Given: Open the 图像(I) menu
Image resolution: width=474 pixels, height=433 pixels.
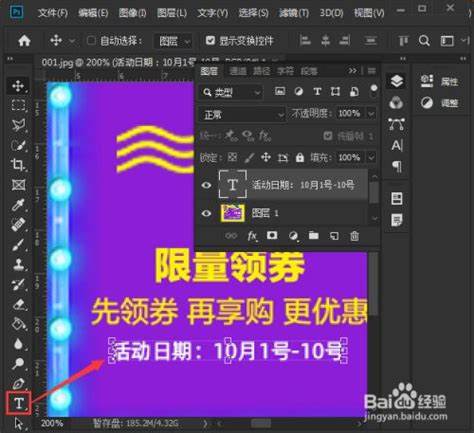Looking at the screenshot, I should pos(133,13).
